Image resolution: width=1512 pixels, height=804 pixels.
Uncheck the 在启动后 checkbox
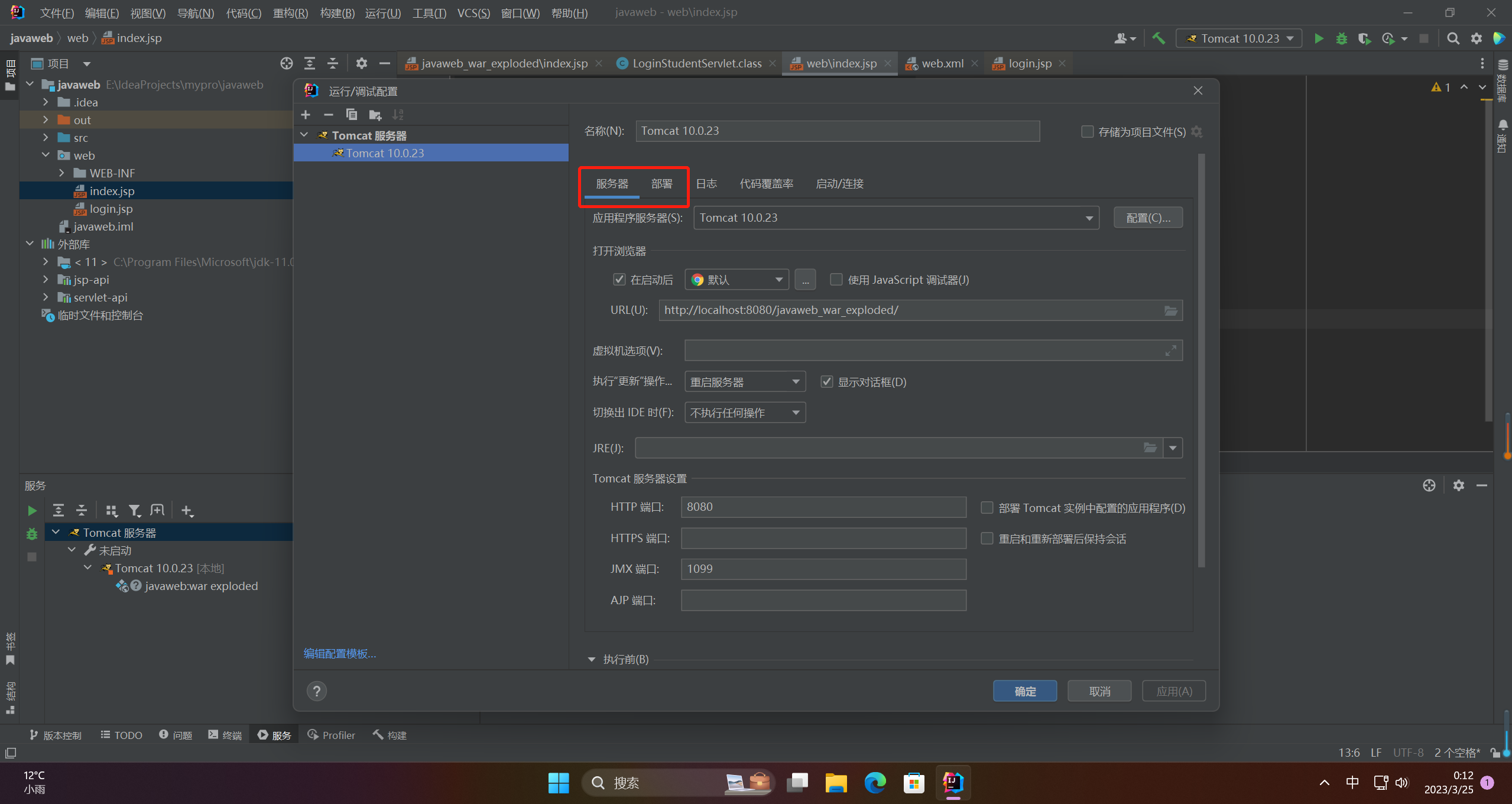pyautogui.click(x=619, y=280)
